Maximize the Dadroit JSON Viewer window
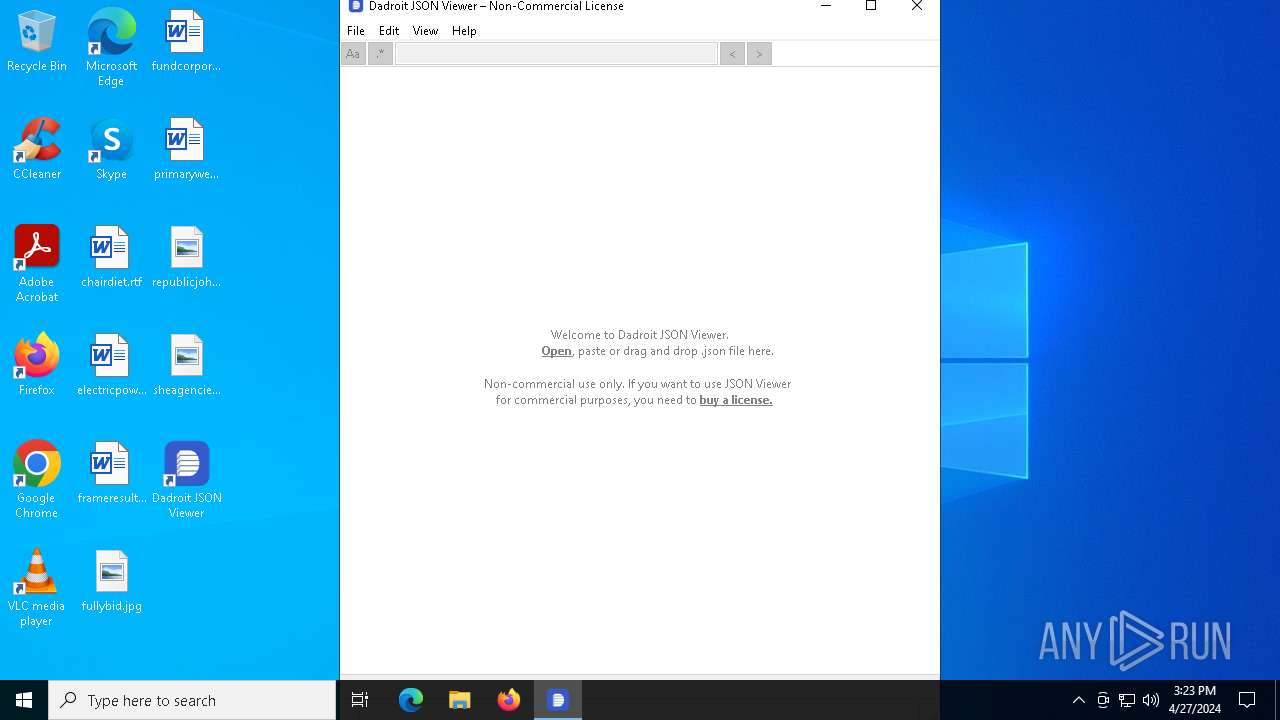This screenshot has width=1280, height=720. pyautogui.click(x=871, y=7)
